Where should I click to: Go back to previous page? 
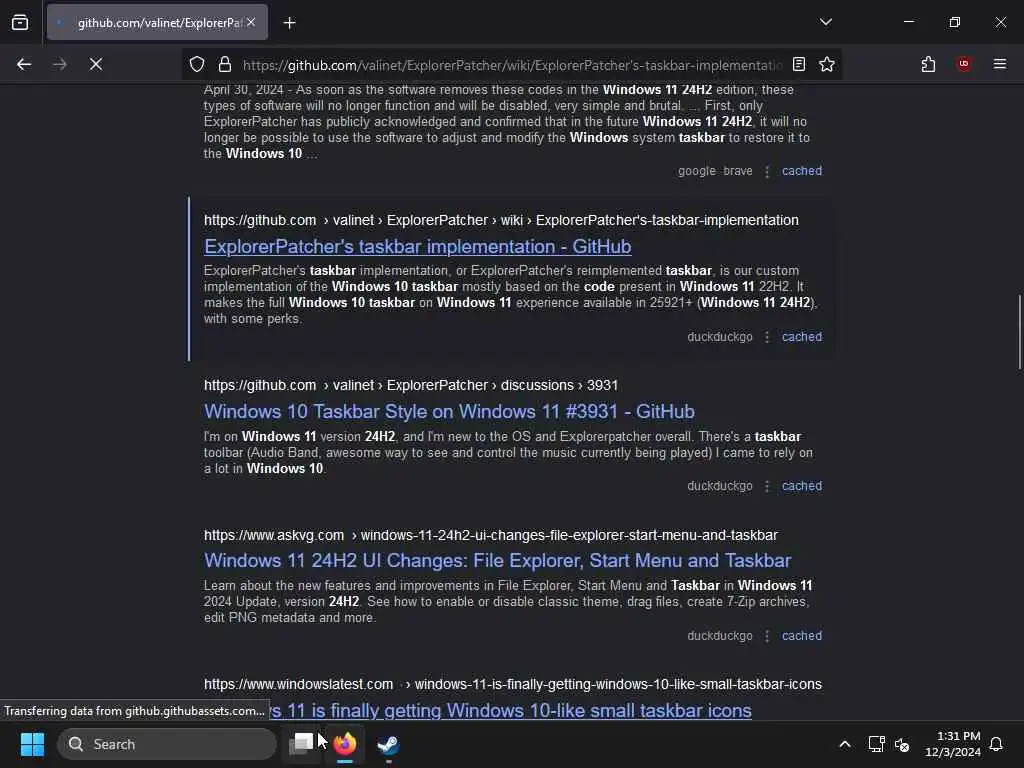click(x=24, y=64)
